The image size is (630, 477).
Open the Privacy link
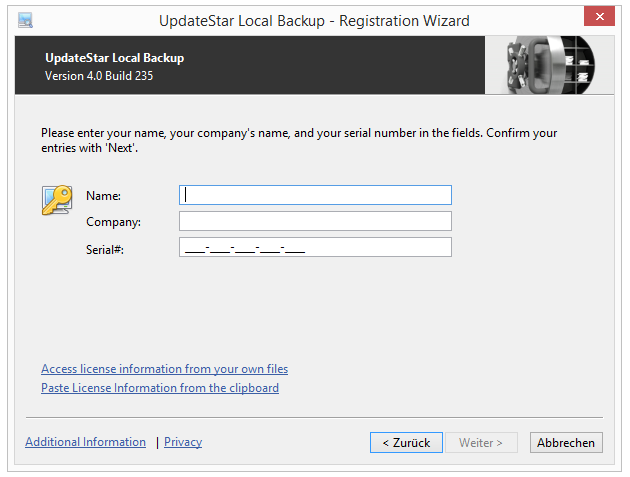(183, 442)
